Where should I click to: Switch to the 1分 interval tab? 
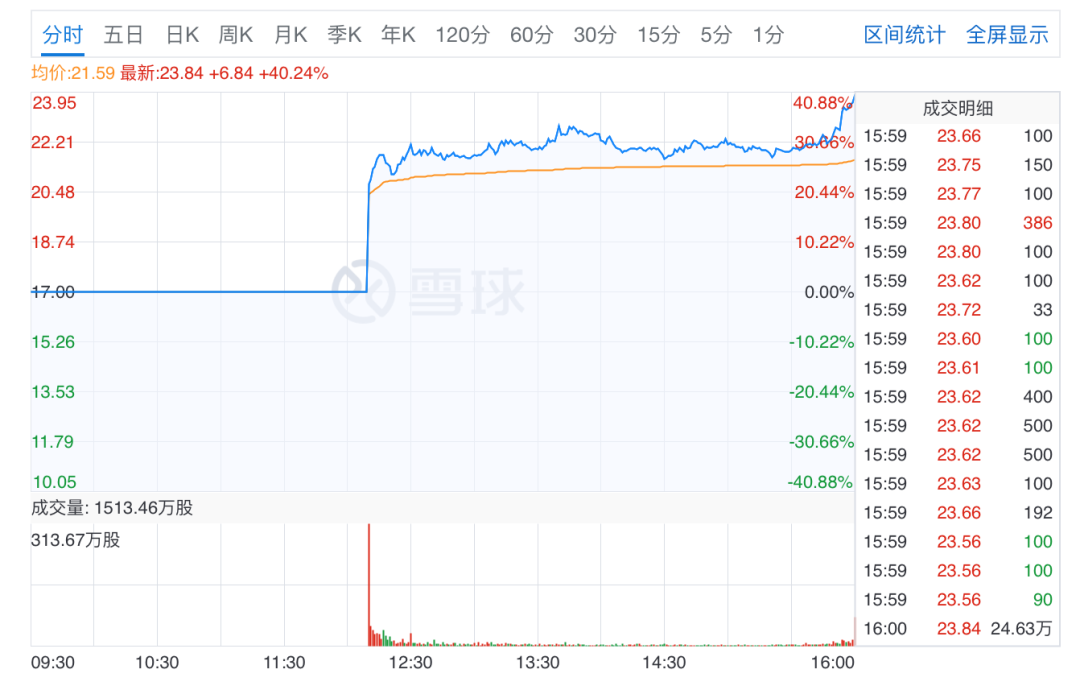pyautogui.click(x=768, y=35)
